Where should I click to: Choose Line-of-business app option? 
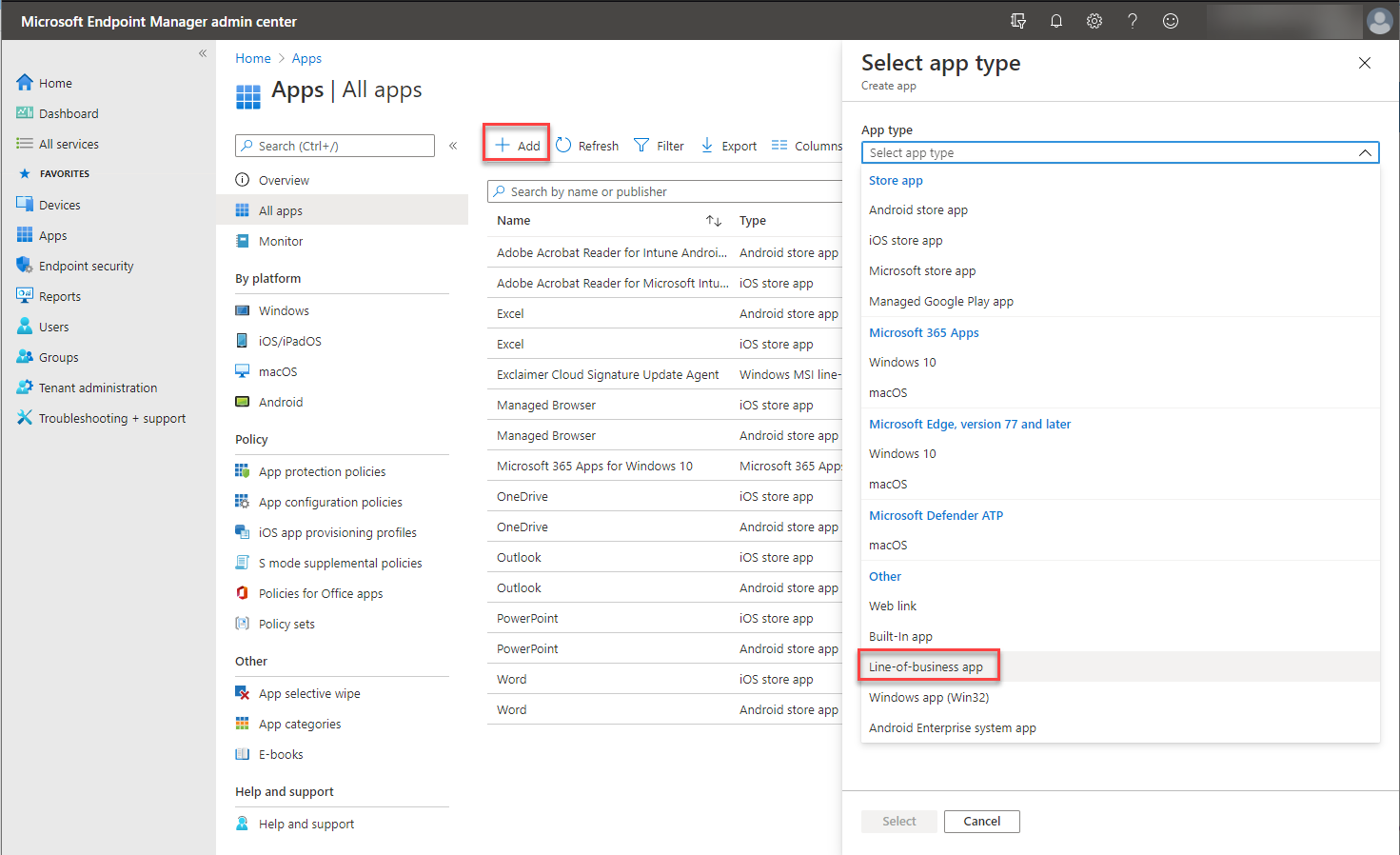click(926, 666)
